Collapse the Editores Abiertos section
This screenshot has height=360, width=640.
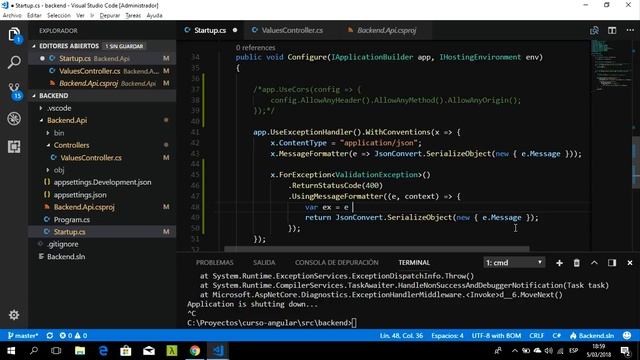102,46
